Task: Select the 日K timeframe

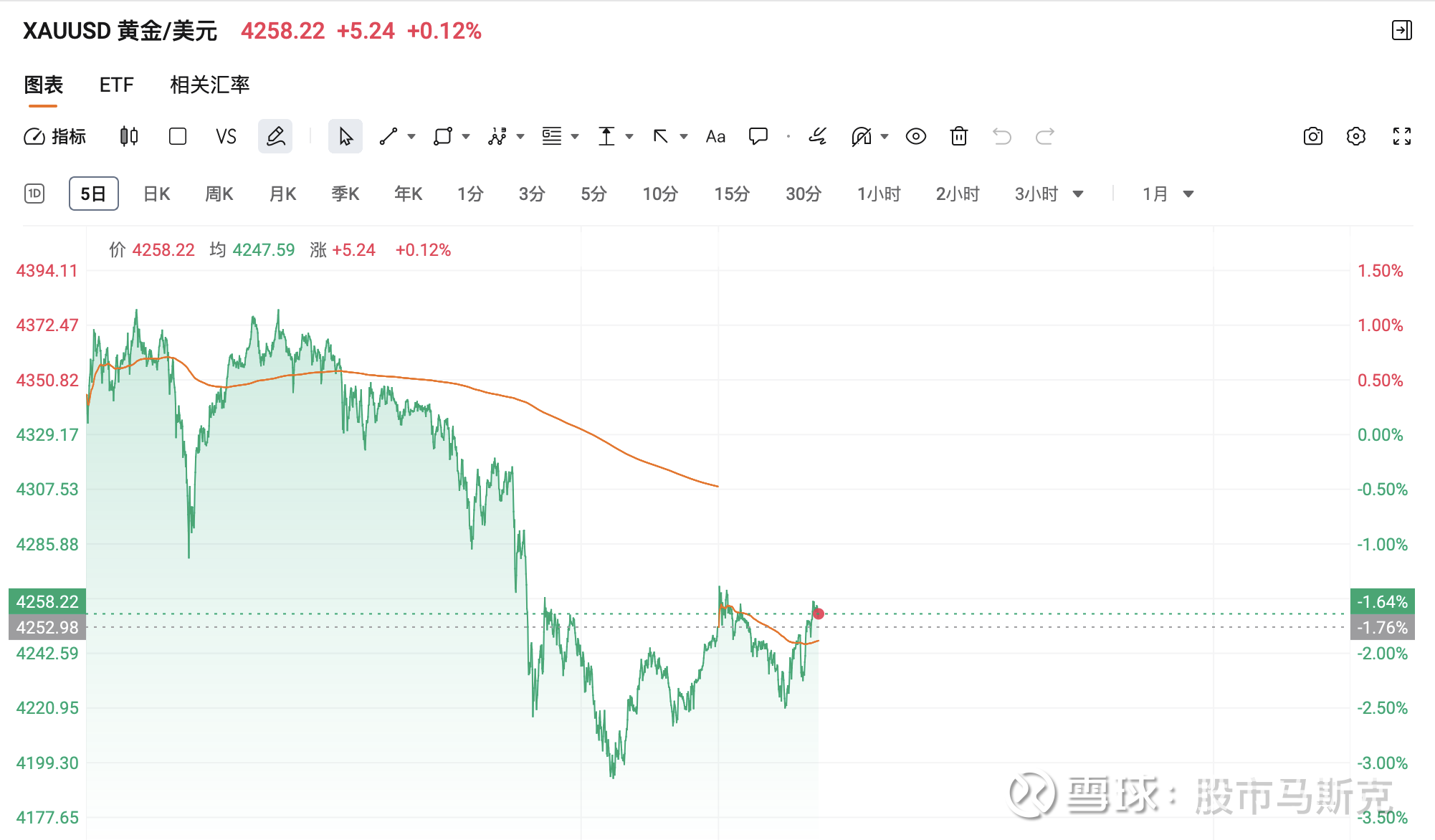Action: pyautogui.click(x=156, y=194)
